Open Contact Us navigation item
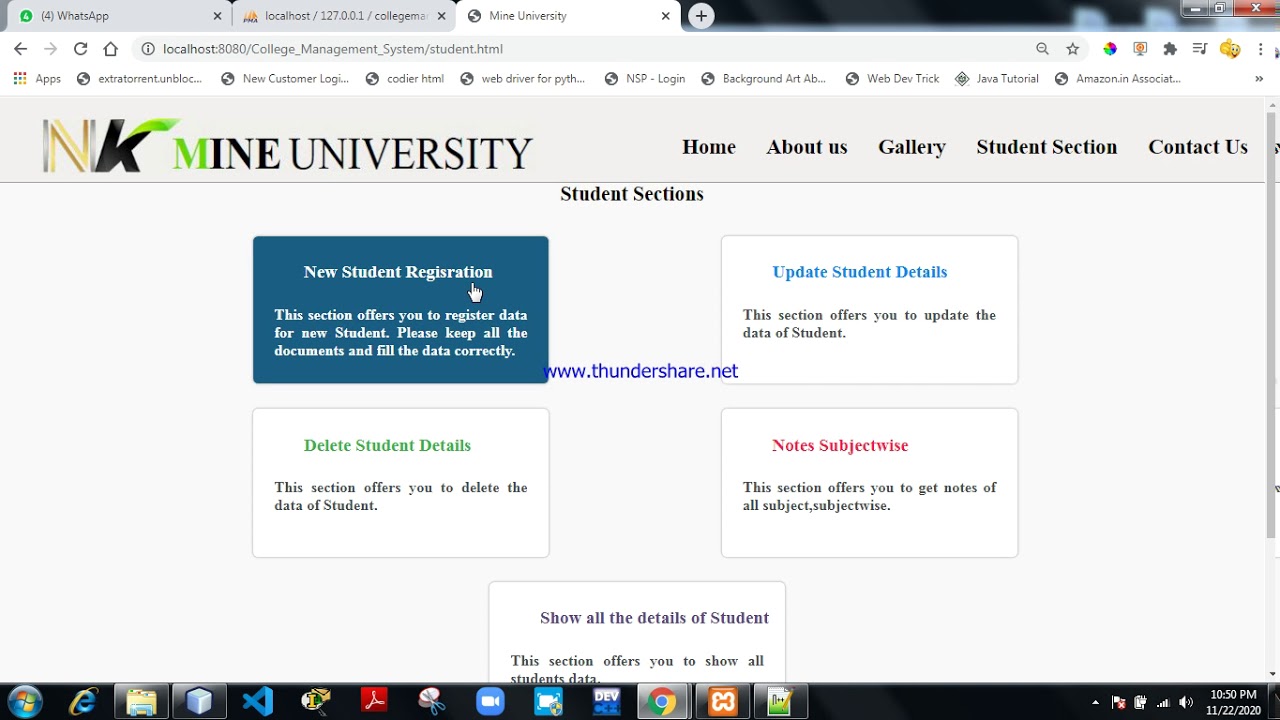Viewport: 1280px width, 720px height. pyautogui.click(x=1198, y=147)
